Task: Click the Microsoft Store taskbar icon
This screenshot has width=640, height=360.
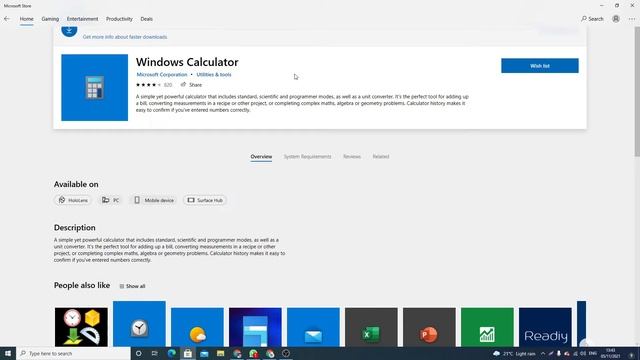Action: 188,353
